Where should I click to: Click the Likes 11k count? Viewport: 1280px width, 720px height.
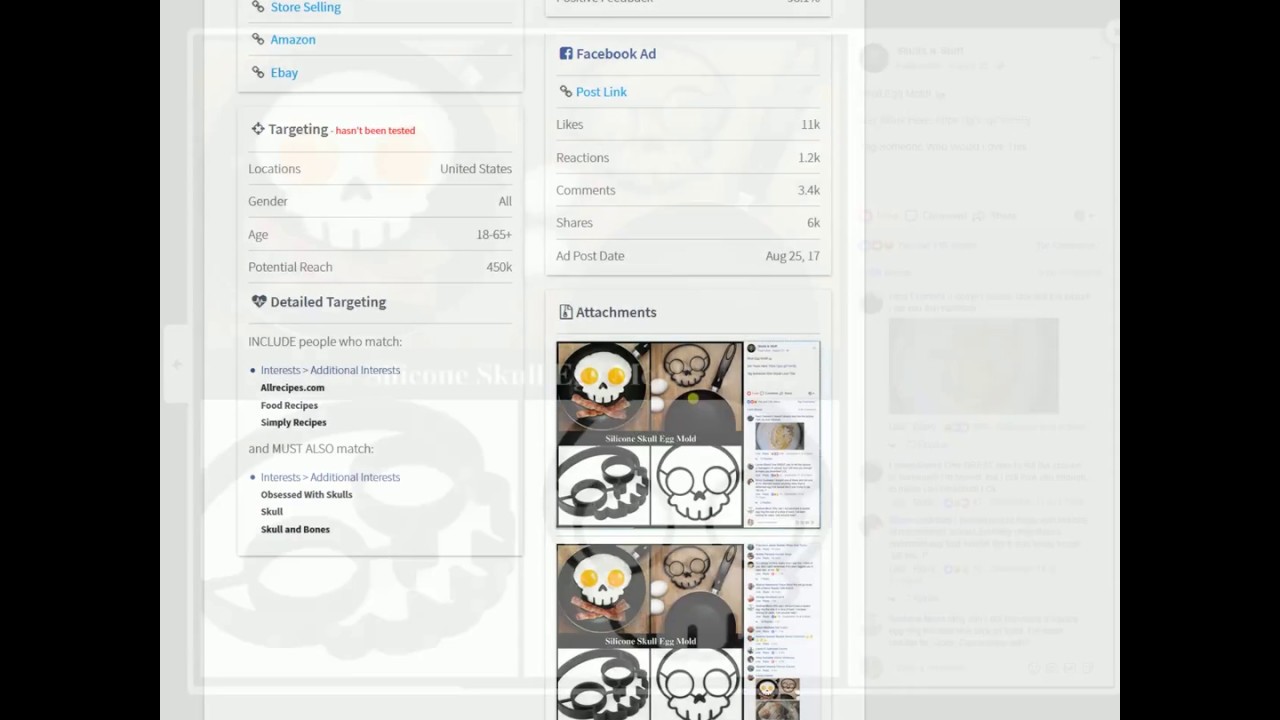(810, 124)
